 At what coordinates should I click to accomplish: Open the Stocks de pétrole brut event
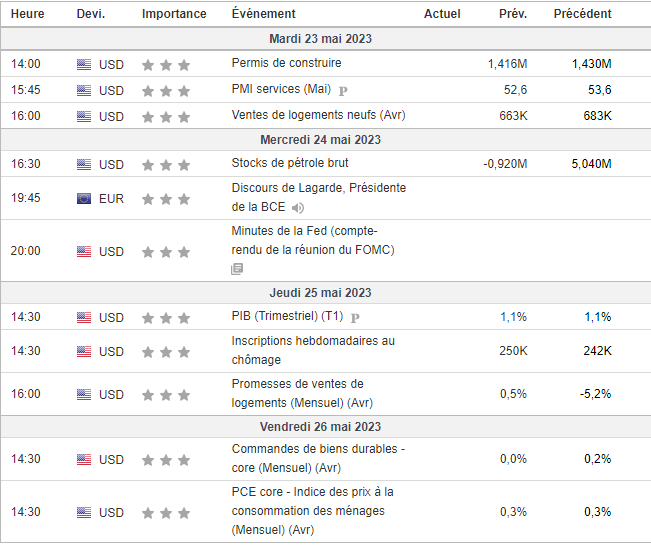290,163
